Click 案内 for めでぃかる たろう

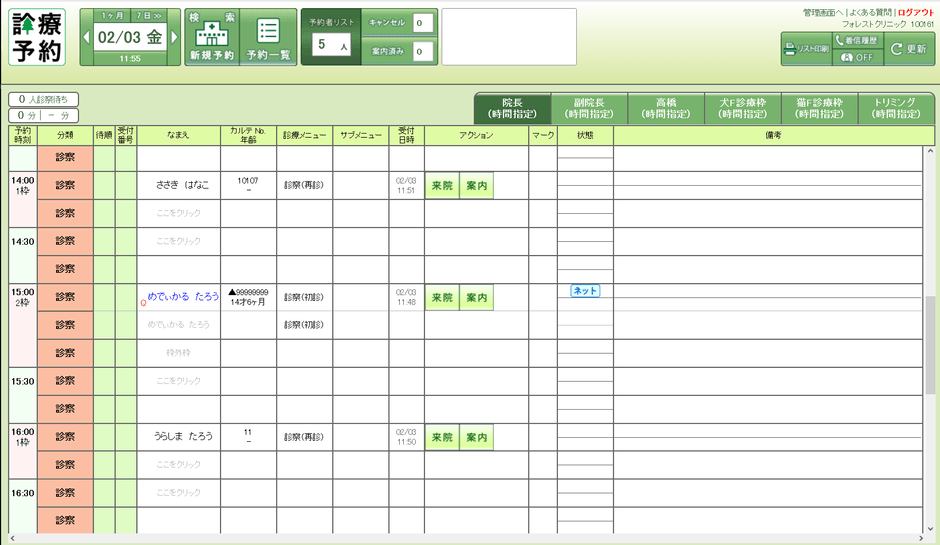tap(477, 297)
